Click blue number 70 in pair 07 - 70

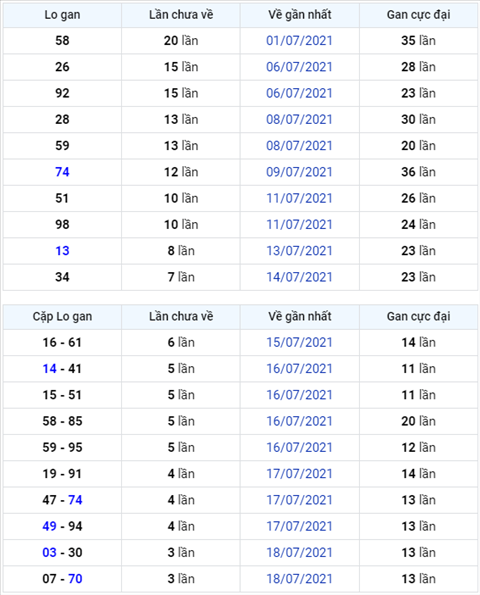(75, 579)
